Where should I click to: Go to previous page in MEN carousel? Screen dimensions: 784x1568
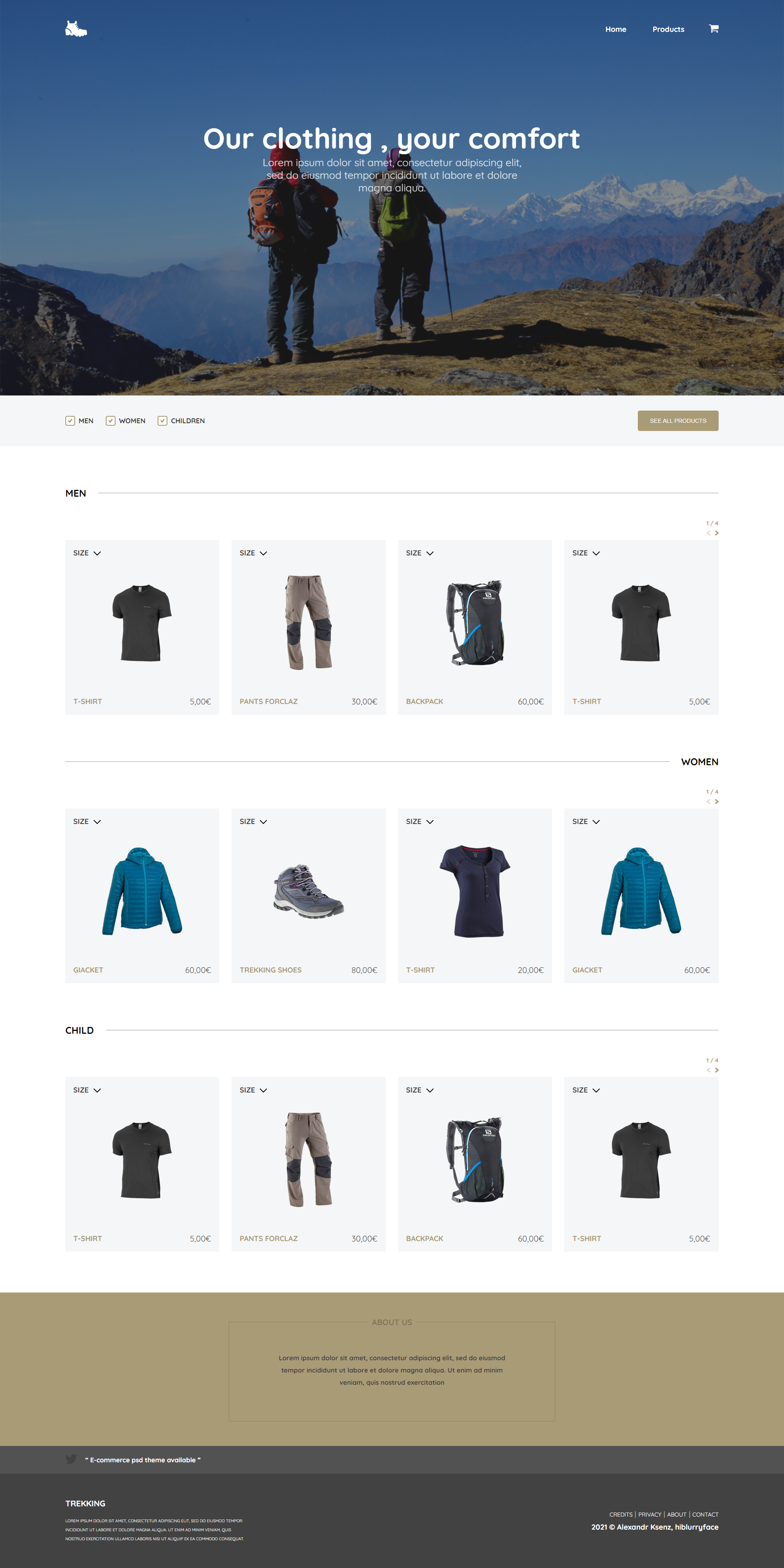708,533
